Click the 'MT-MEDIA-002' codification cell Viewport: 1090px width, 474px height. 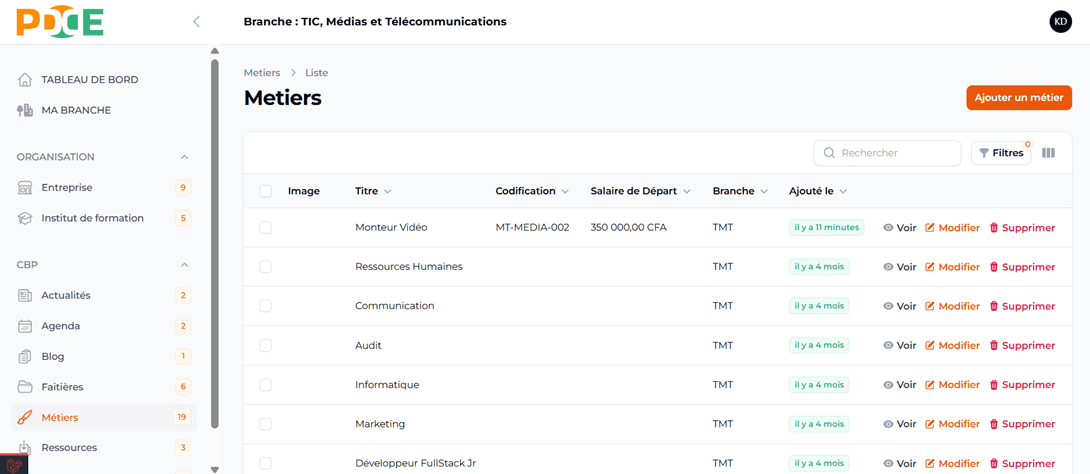532,228
